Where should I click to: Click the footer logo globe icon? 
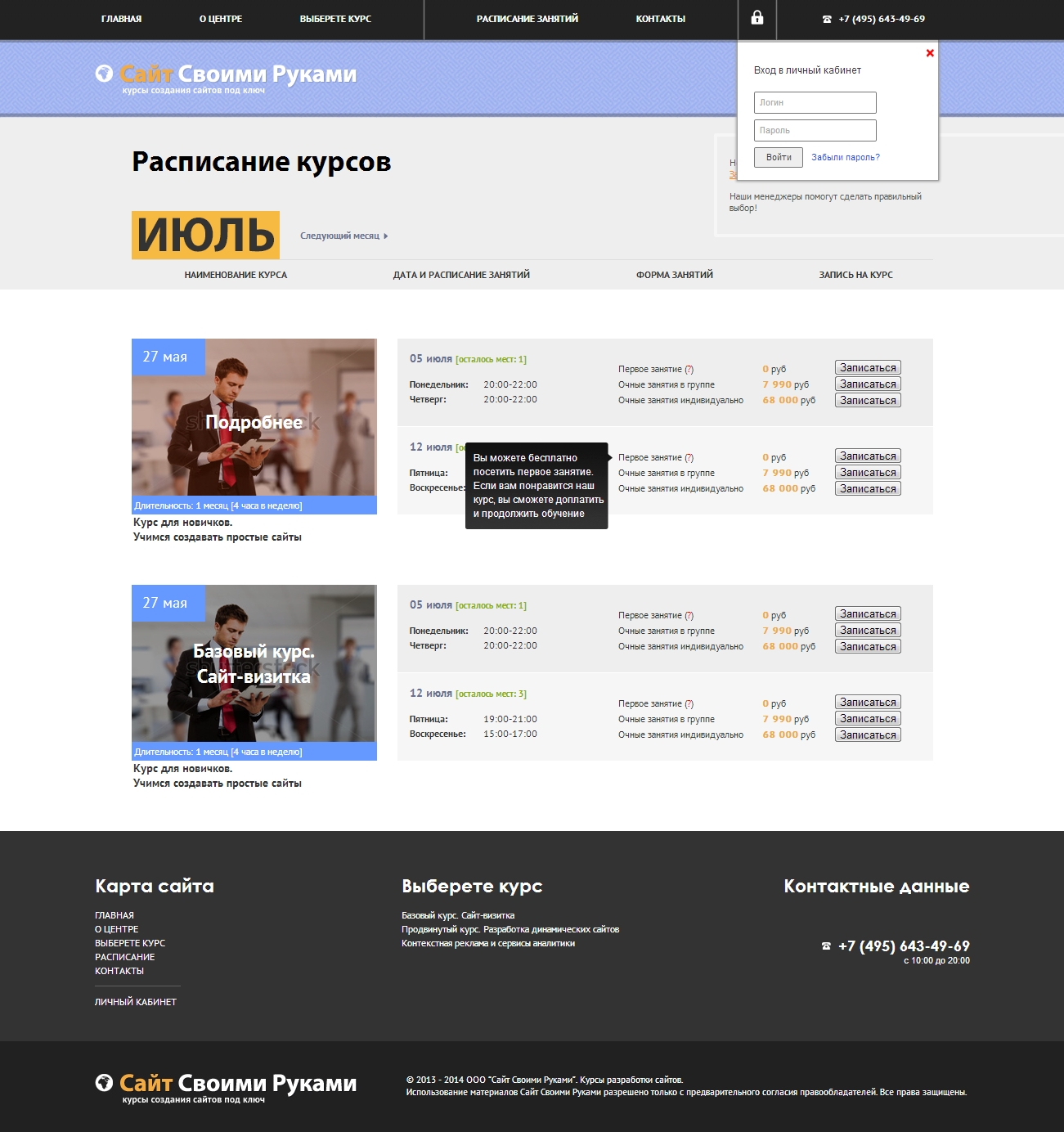click(104, 1083)
